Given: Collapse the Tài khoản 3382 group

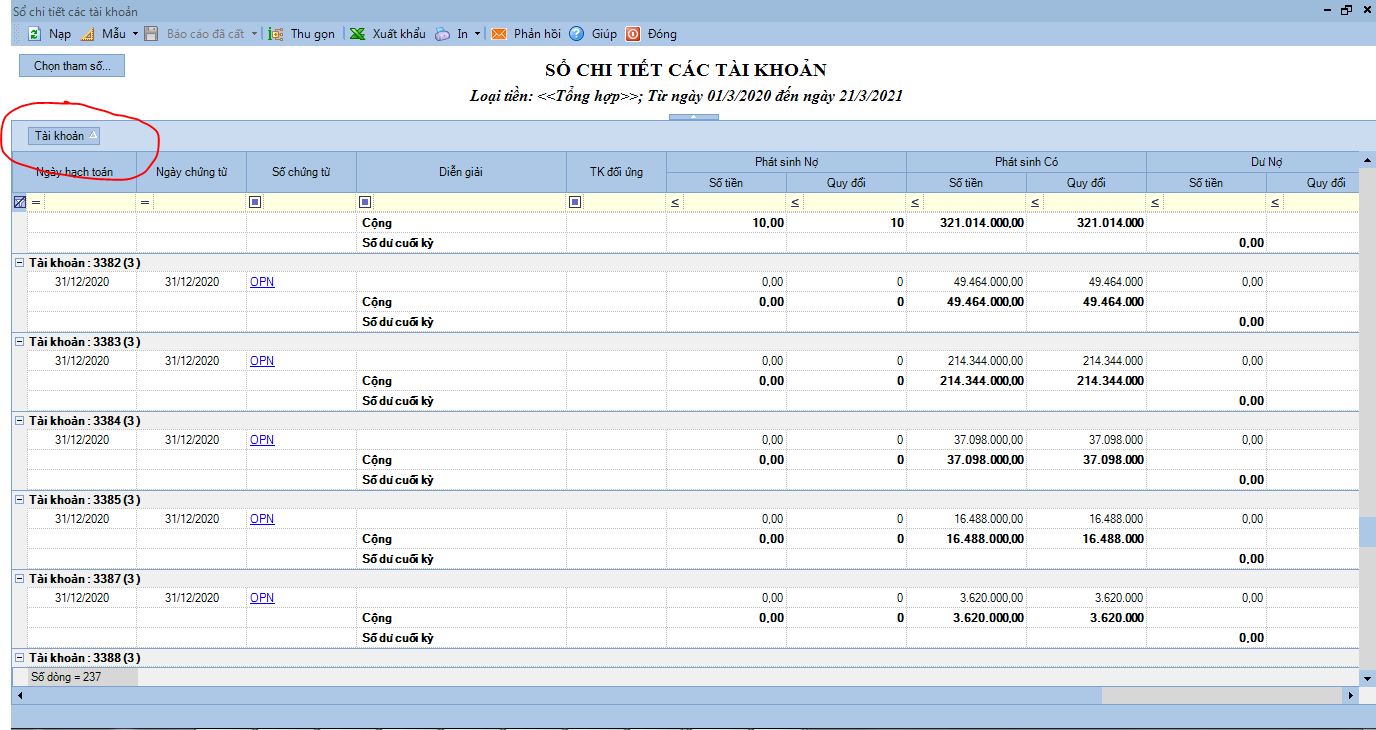Looking at the screenshot, I should (19, 262).
